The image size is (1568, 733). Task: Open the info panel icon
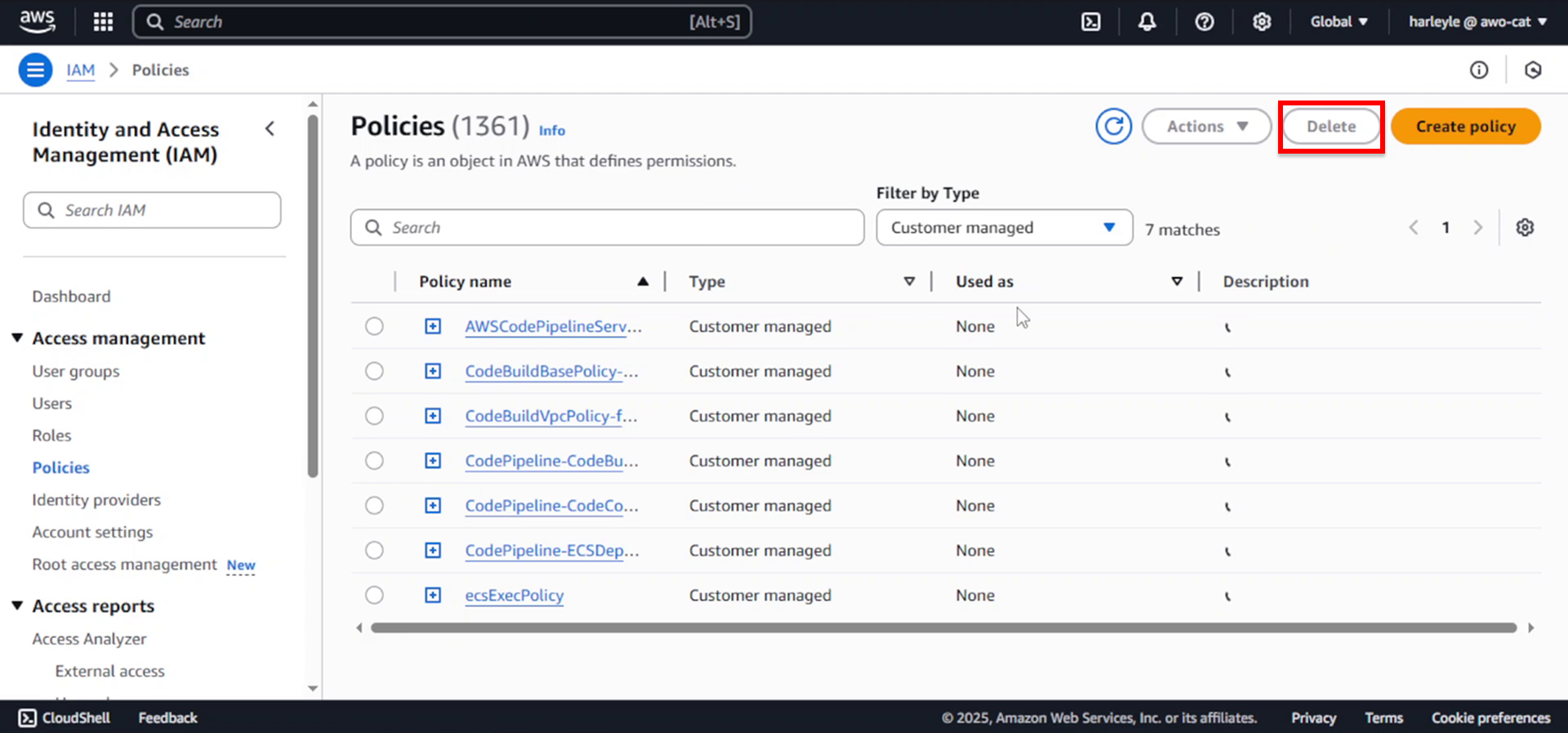click(1479, 70)
